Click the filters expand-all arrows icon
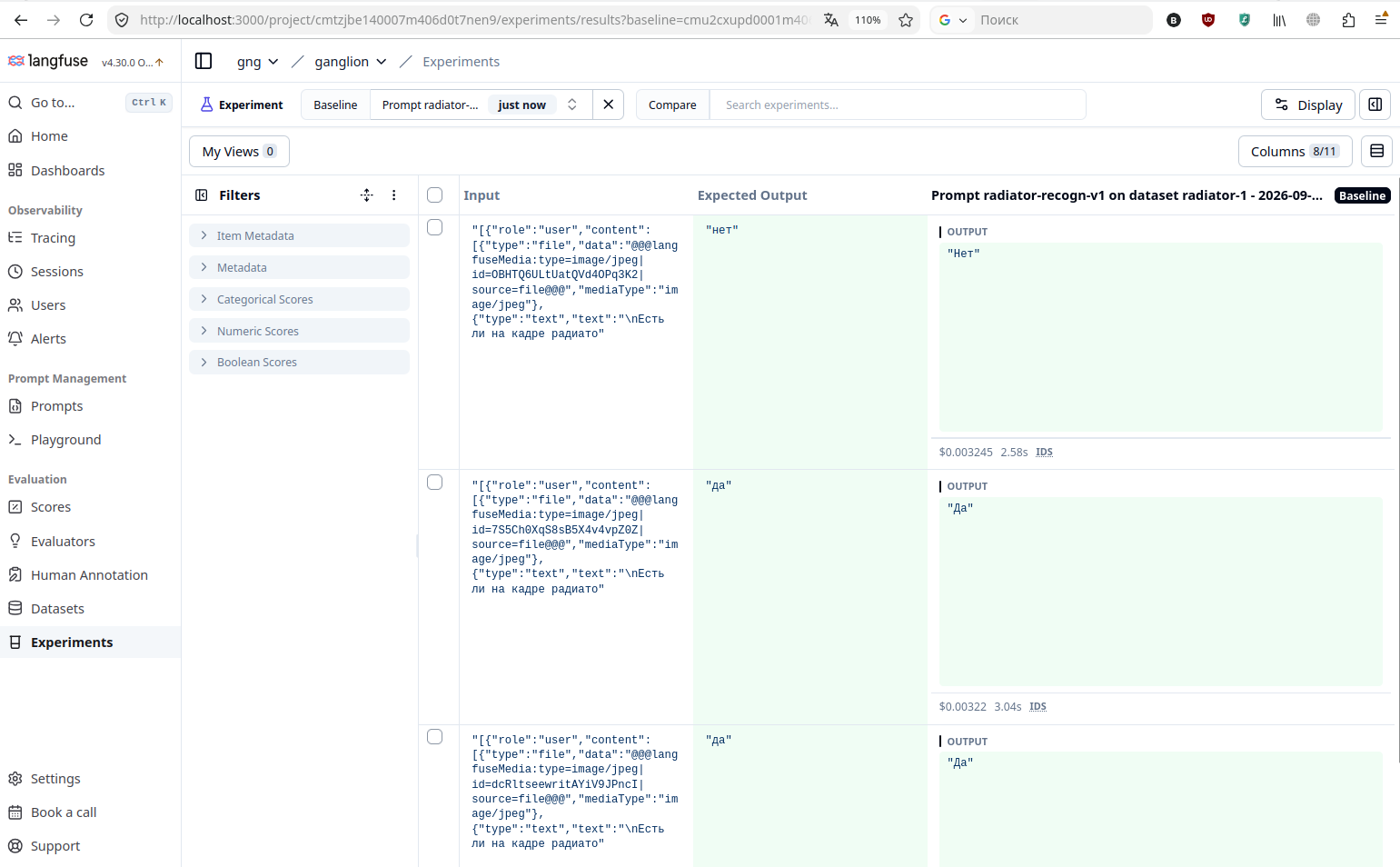Image resolution: width=1400 pixels, height=867 pixels. pos(367,195)
